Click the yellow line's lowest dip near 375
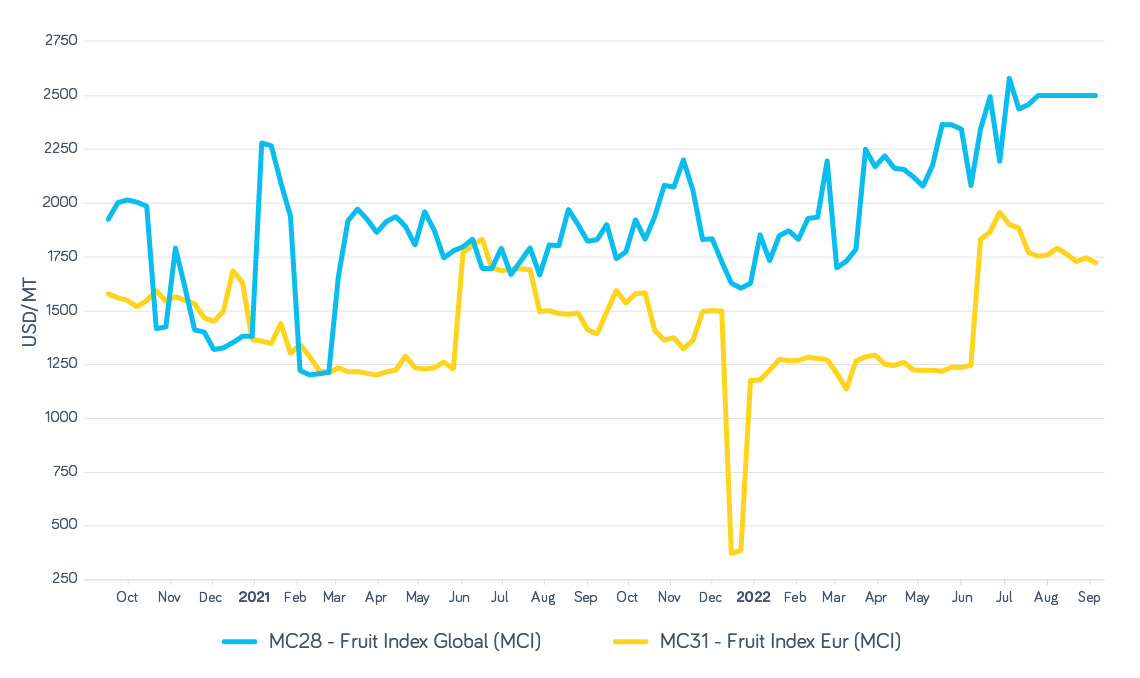1140x678 pixels. (x=733, y=552)
